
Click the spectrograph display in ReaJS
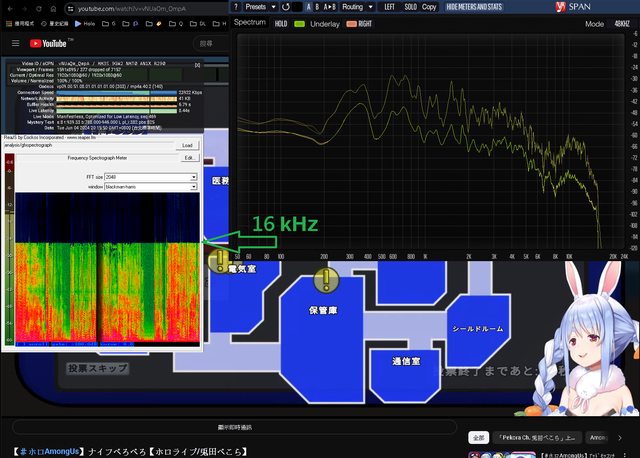[x=108, y=269]
